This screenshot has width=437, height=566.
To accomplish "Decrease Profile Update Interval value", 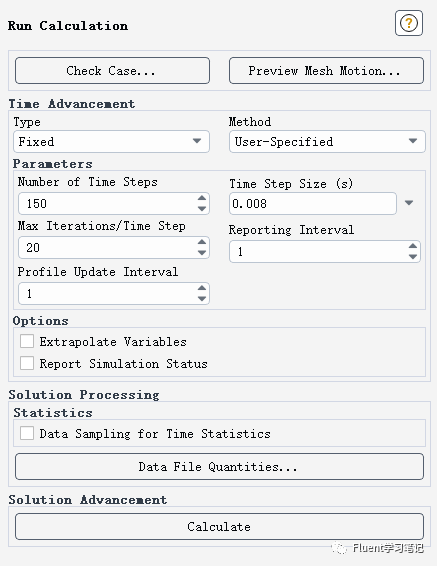I will click(202, 299).
